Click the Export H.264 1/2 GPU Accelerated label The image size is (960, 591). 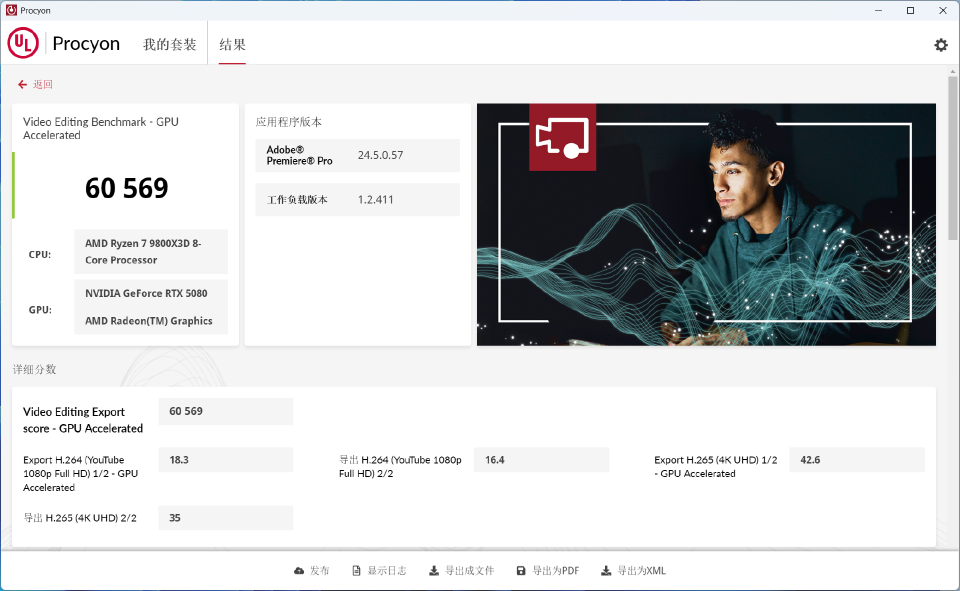(x=81, y=473)
